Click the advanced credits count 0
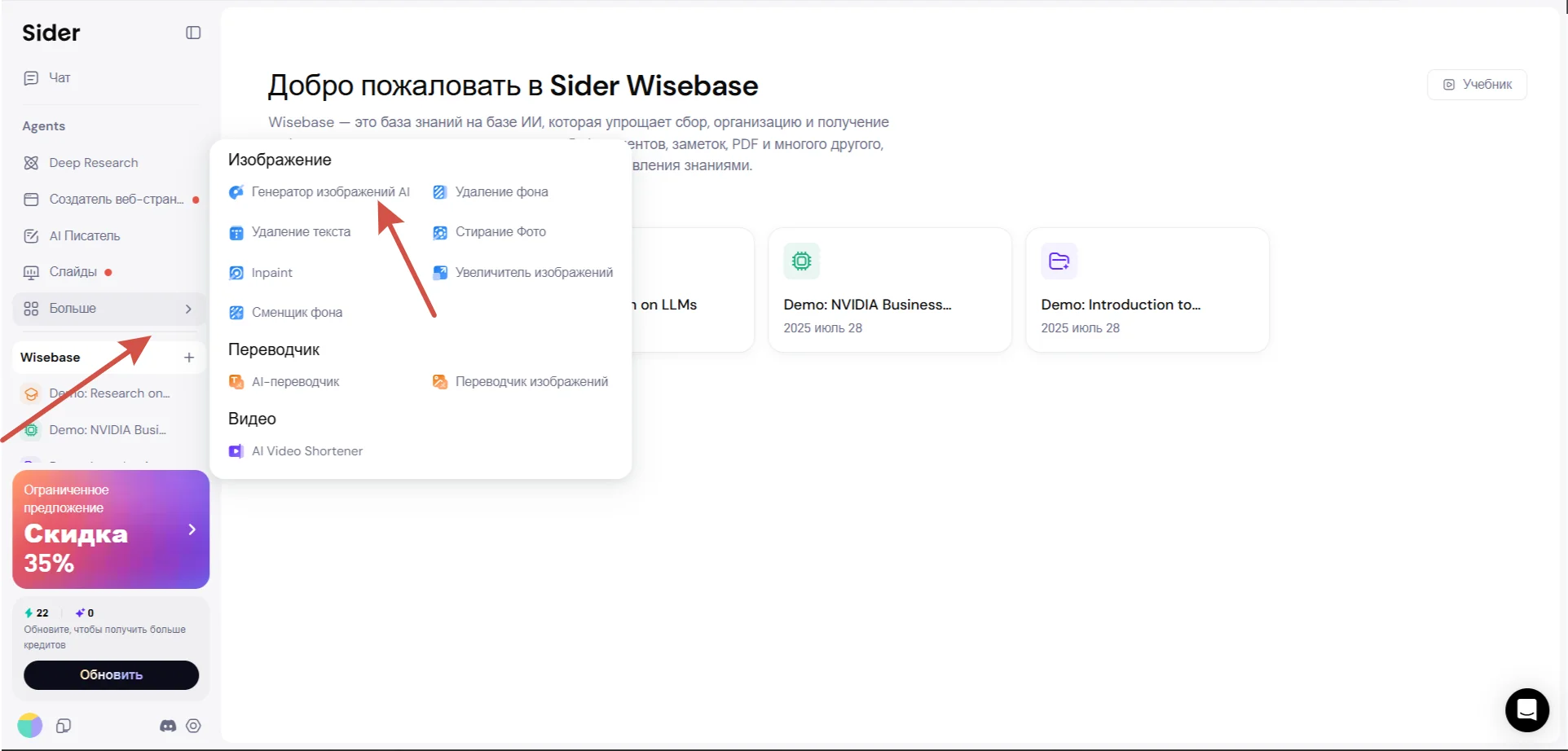This screenshot has height=751, width=1568. point(85,613)
